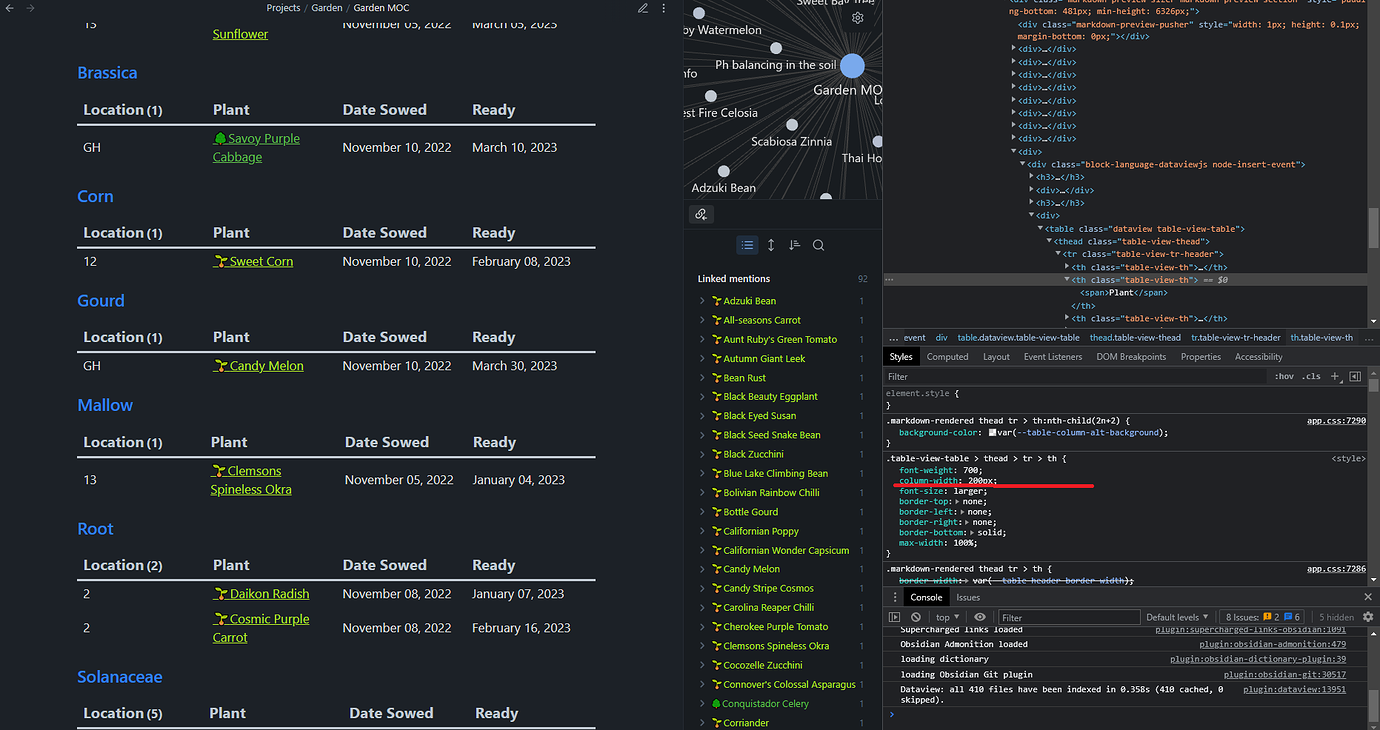Open the note's more options menu
Viewport: 1380px width, 730px height.
point(664,8)
